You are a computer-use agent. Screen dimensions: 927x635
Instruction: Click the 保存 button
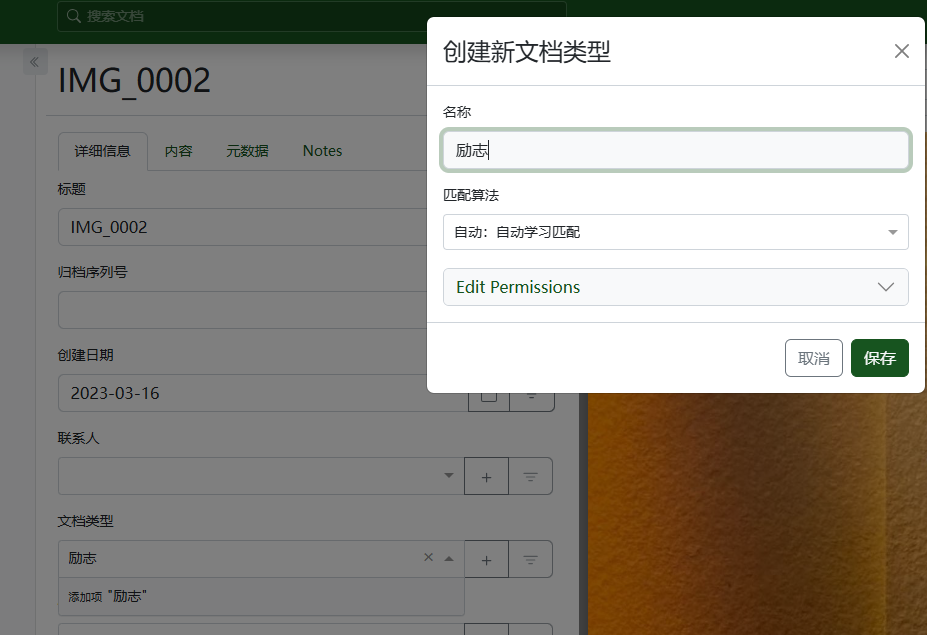879,358
